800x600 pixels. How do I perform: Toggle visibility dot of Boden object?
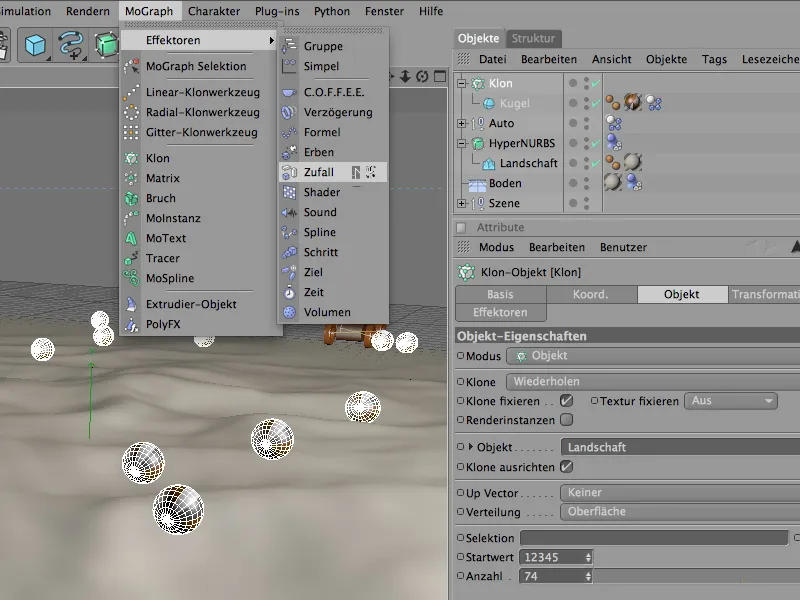tap(573, 183)
